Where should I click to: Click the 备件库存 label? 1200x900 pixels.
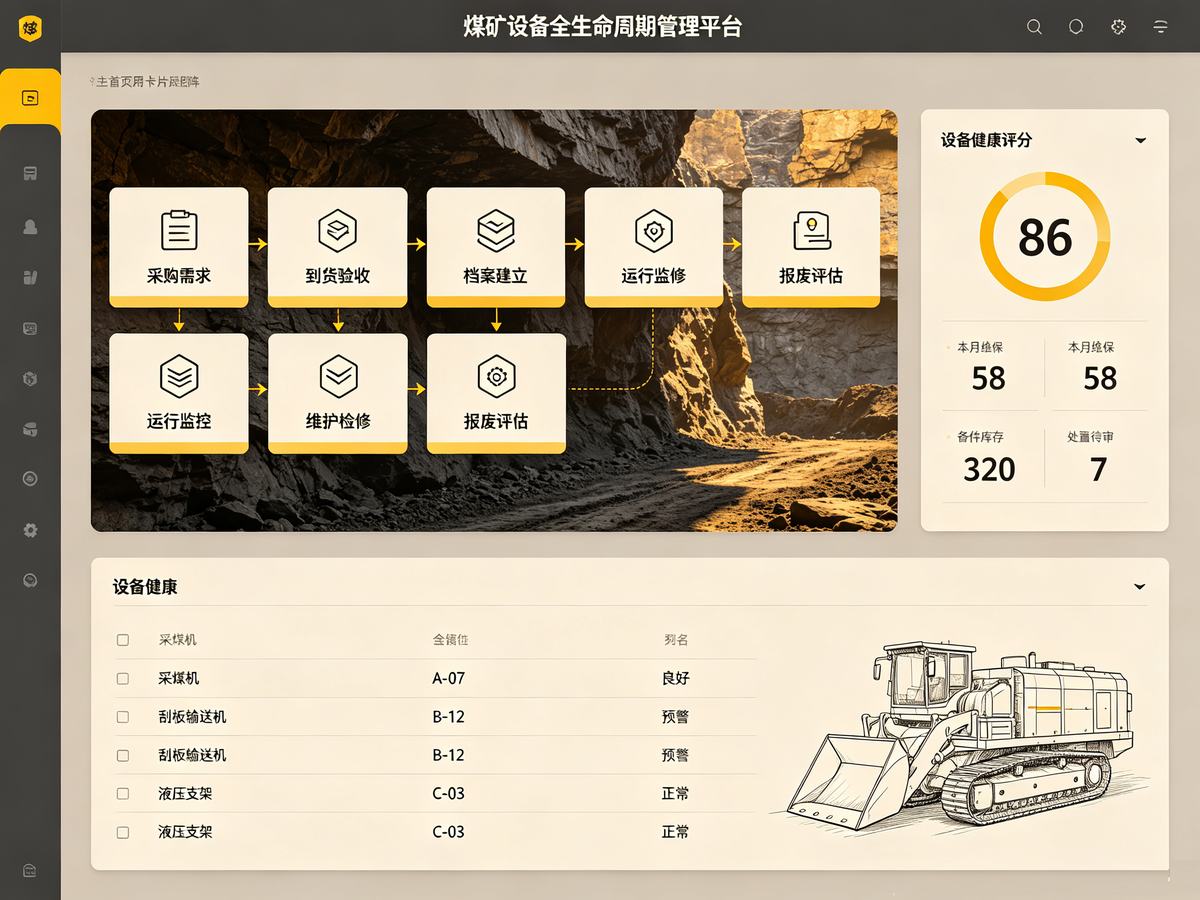pyautogui.click(x=980, y=437)
